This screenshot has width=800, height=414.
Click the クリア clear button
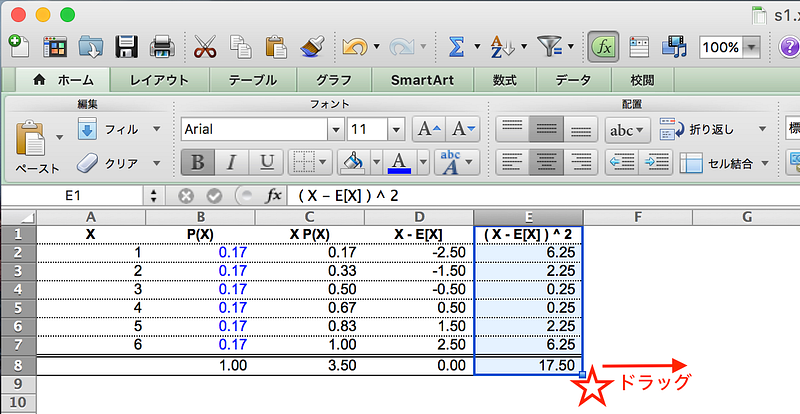(x=110, y=163)
